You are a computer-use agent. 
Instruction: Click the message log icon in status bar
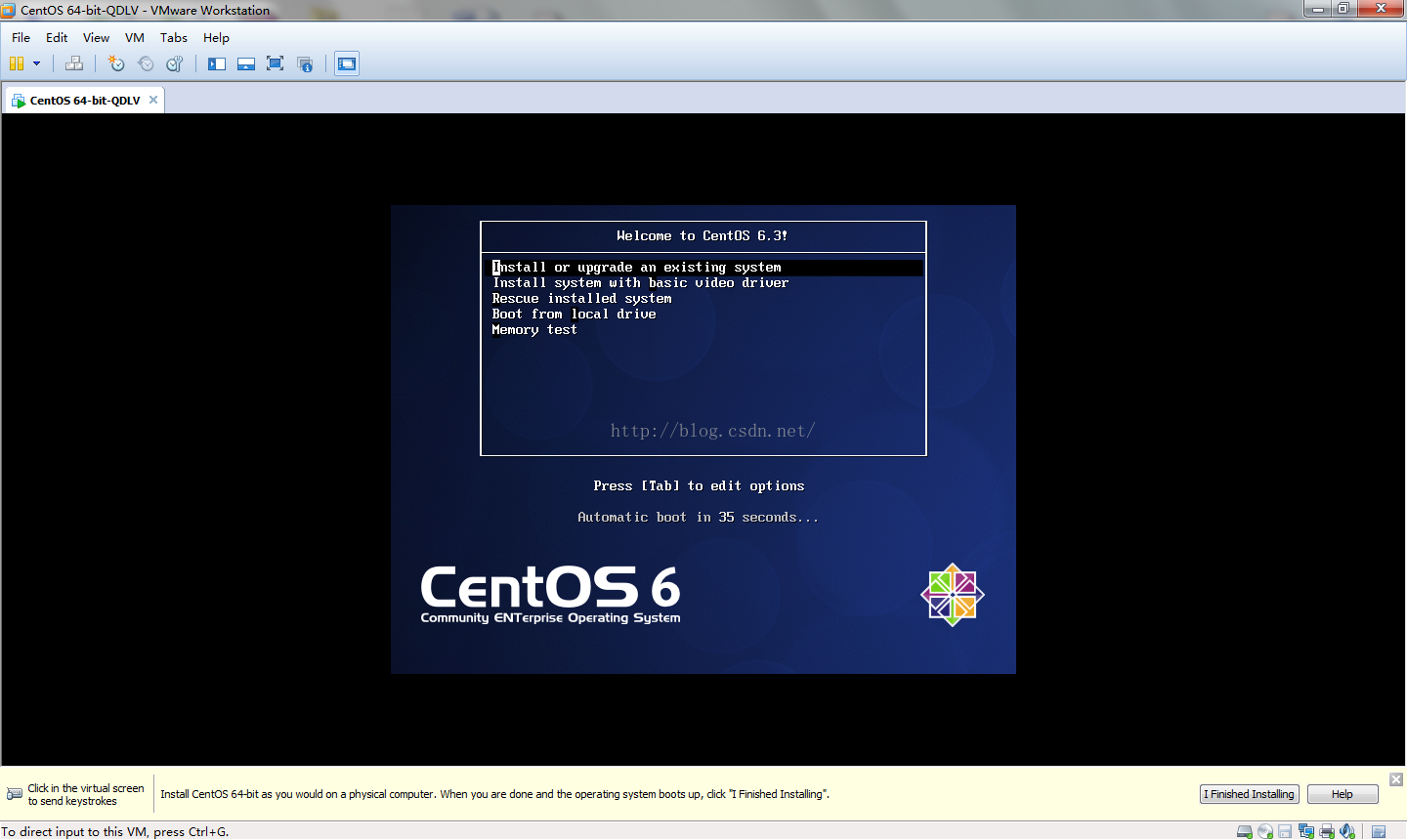point(1379,831)
